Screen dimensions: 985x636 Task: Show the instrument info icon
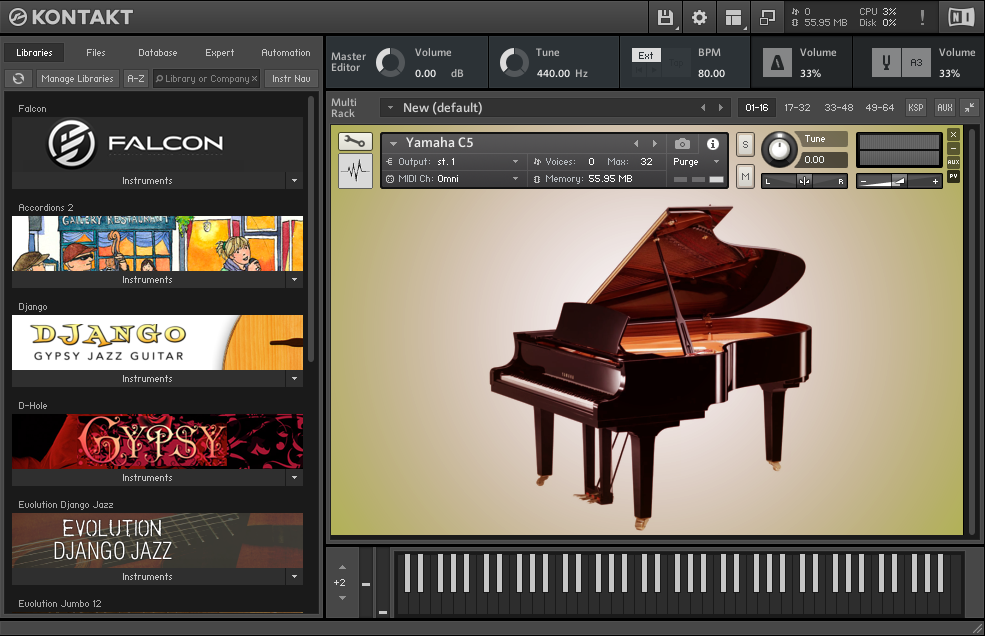712,144
